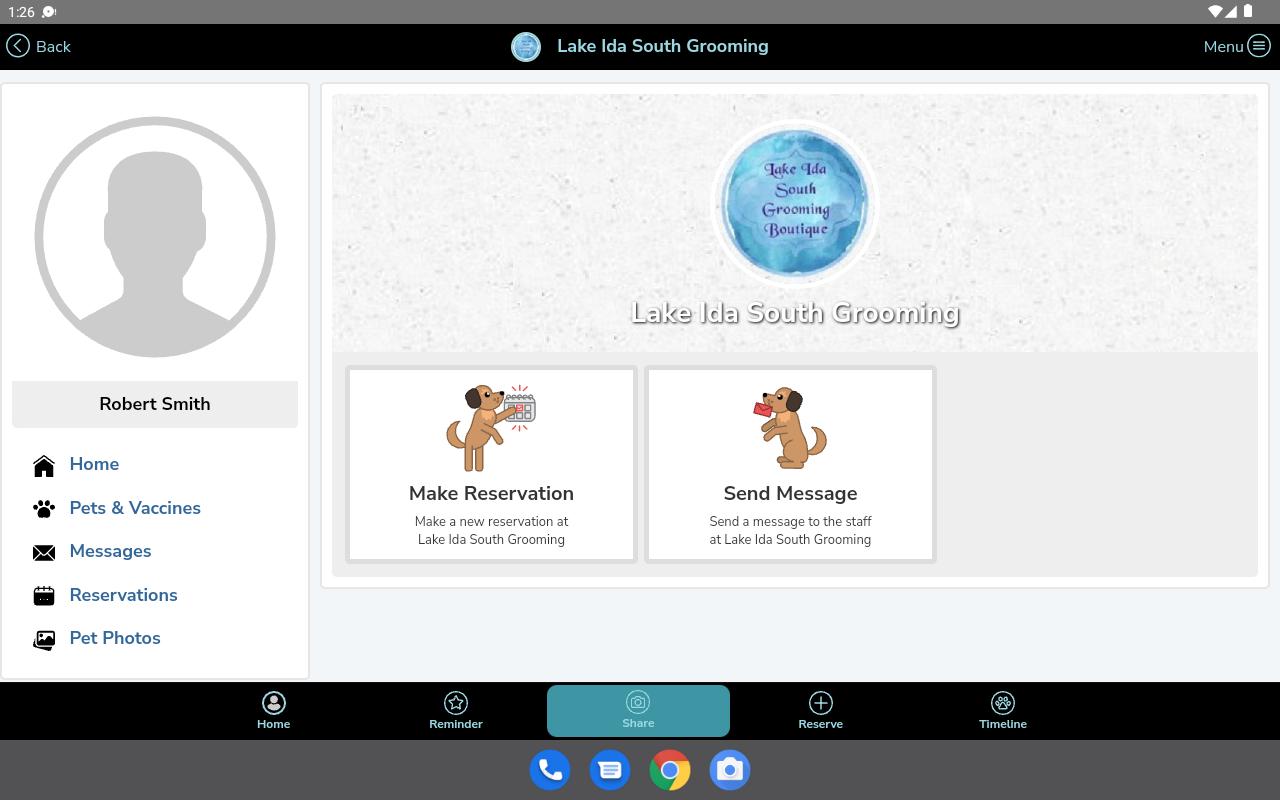Open the Timeline tab in bottom bar
1280x800 pixels.
pos(1003,711)
